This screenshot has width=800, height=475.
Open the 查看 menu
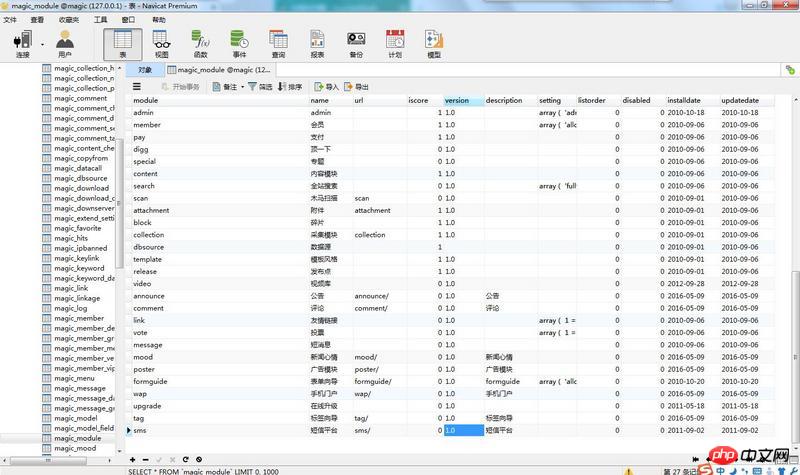(37, 20)
